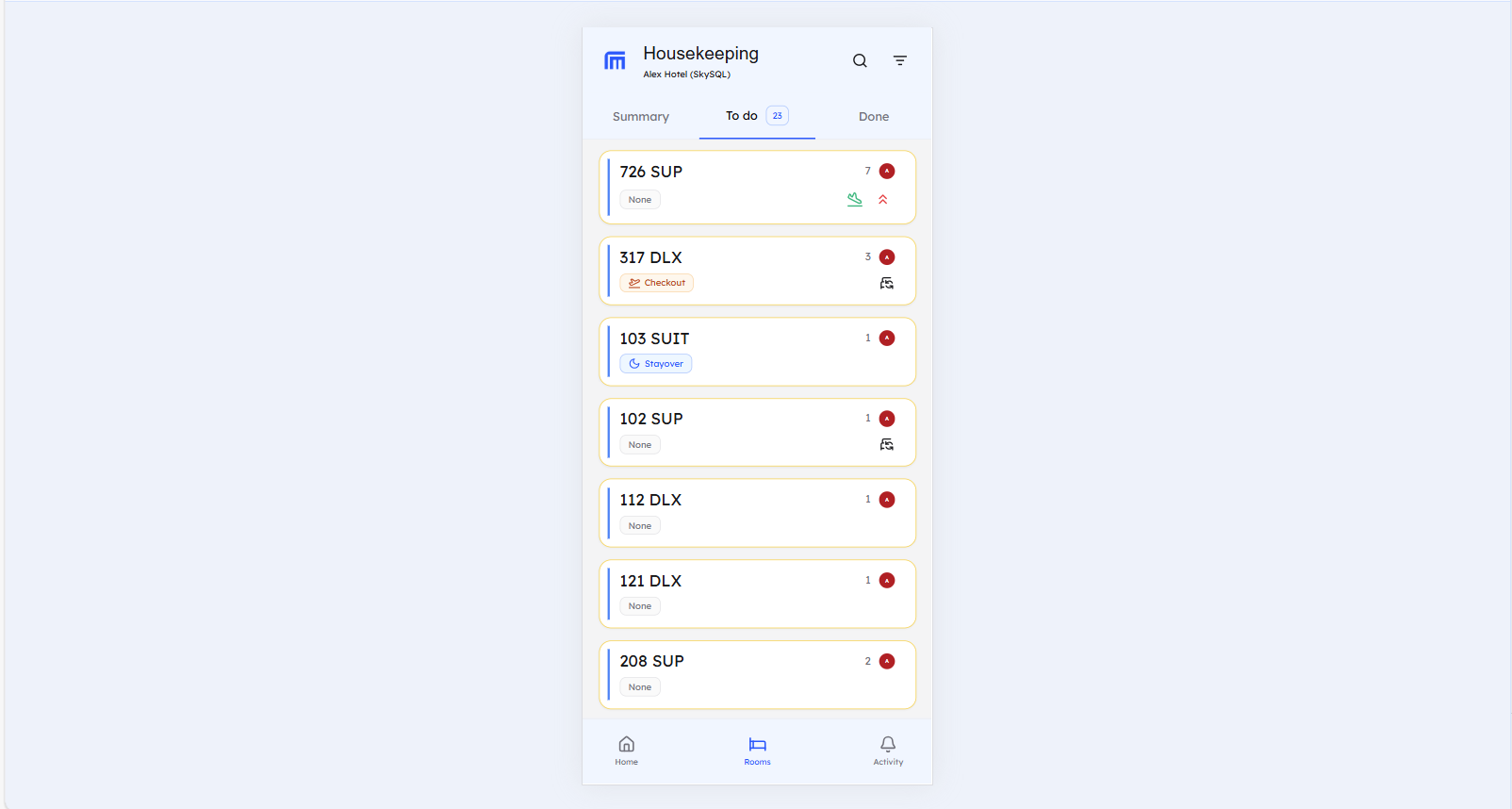Image resolution: width=1512 pixels, height=809 pixels.
Task: Select the Rooms item in bottom navigation
Action: coord(757,750)
